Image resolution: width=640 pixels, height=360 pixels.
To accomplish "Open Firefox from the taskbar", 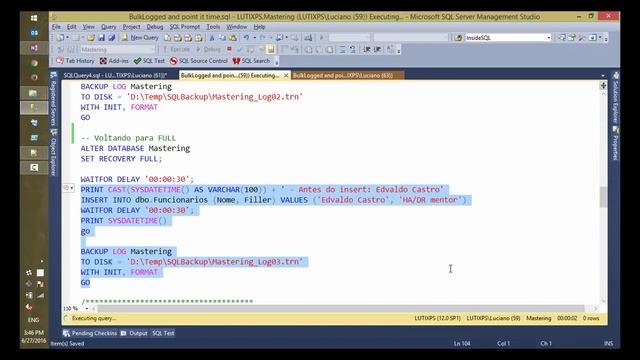I will 34,78.
